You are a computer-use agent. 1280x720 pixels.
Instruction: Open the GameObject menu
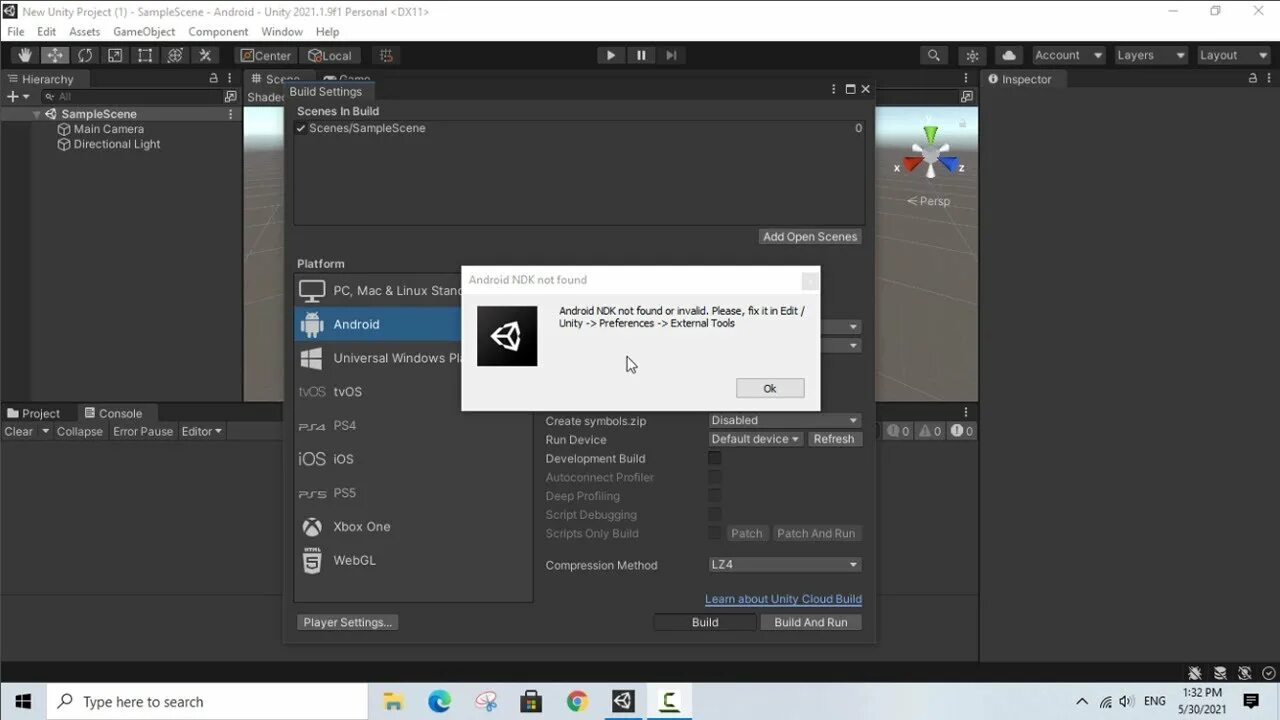(x=144, y=31)
